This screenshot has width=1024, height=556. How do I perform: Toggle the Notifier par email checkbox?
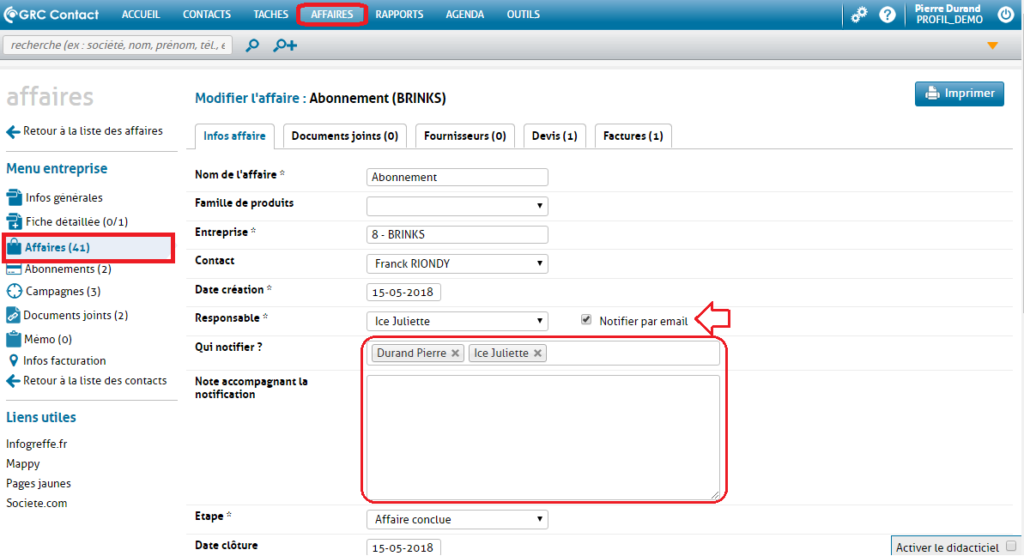pyautogui.click(x=586, y=320)
